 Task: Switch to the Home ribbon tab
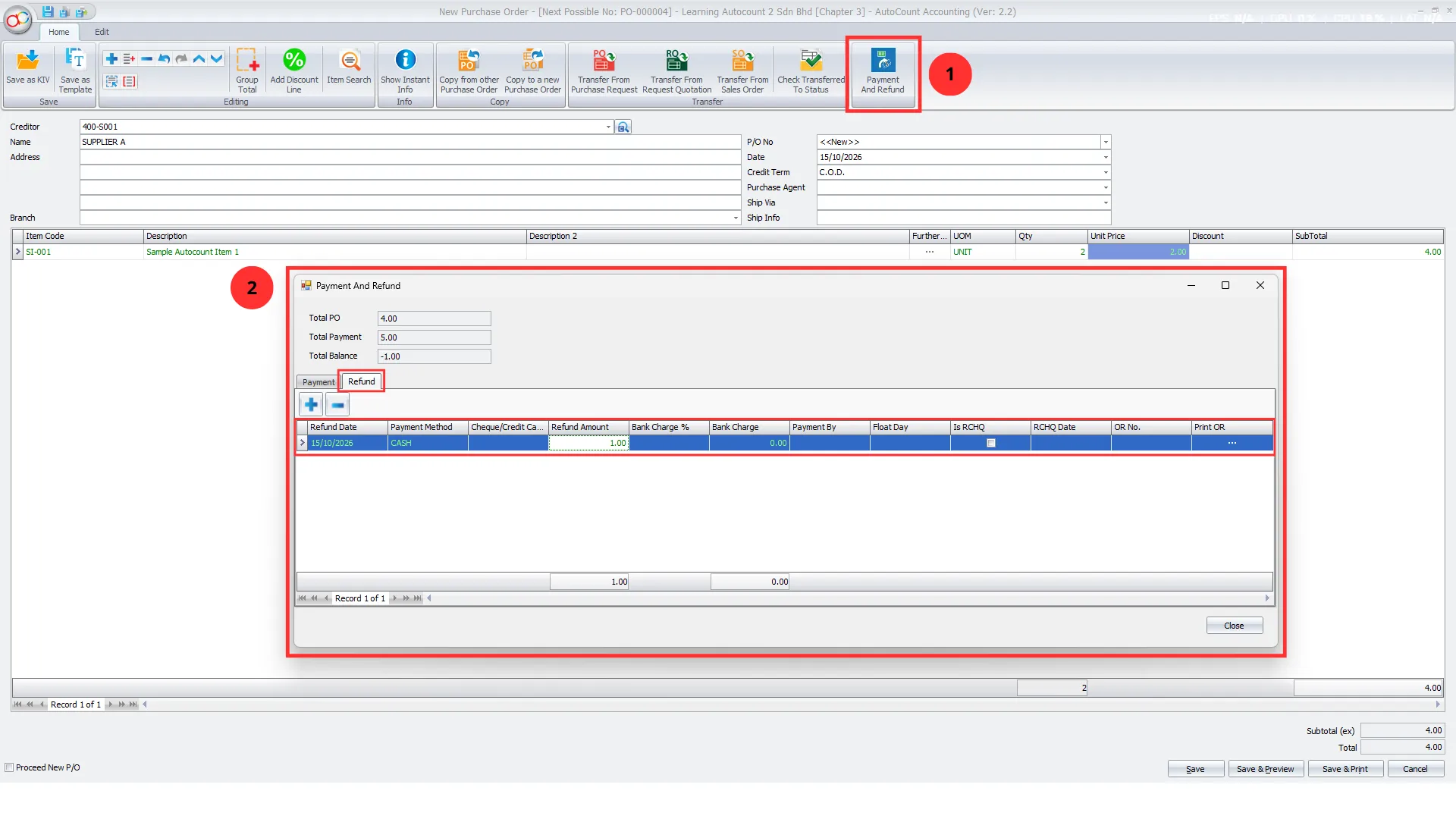58,32
